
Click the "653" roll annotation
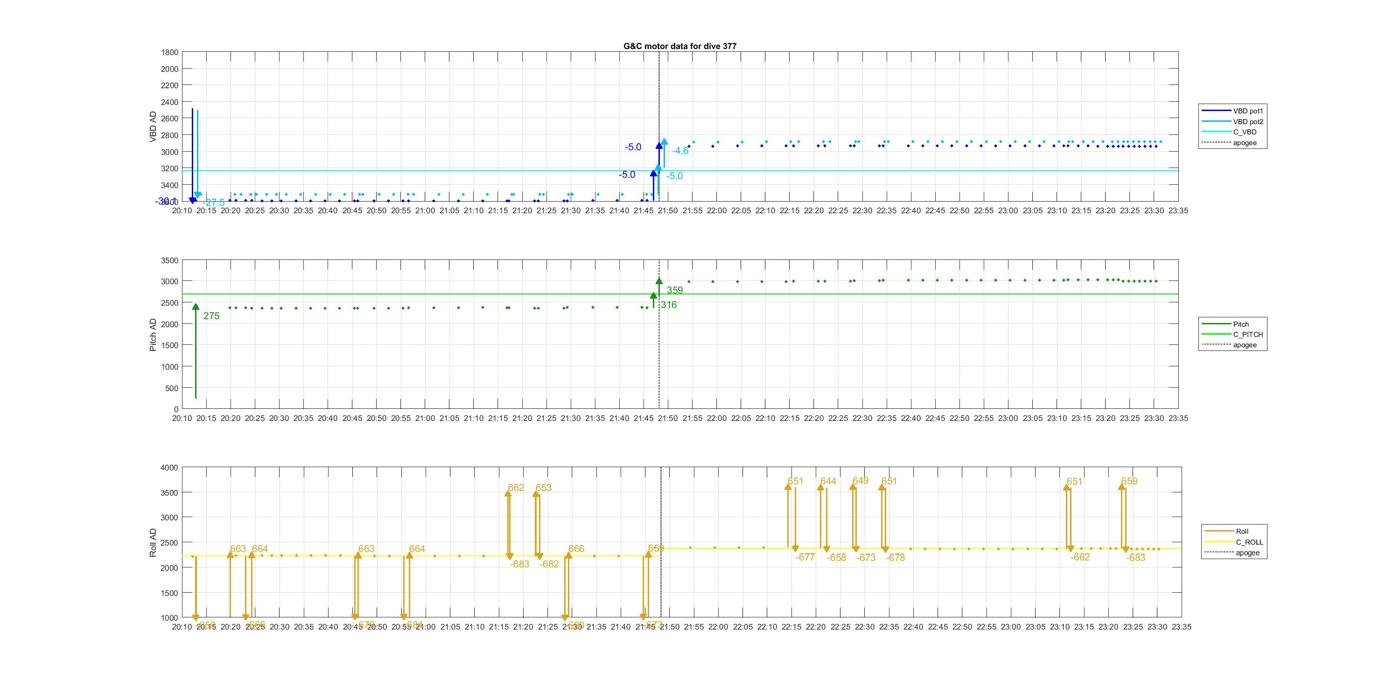tap(544, 488)
